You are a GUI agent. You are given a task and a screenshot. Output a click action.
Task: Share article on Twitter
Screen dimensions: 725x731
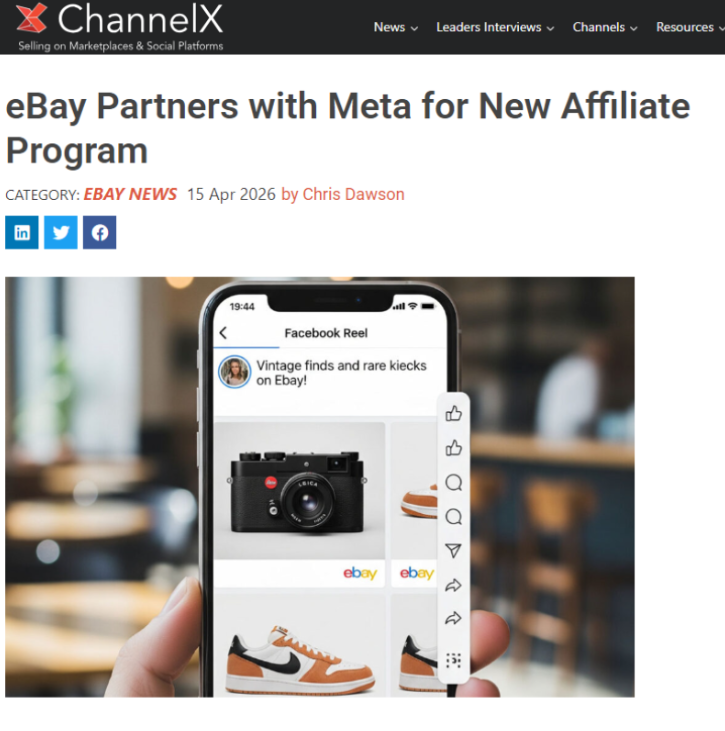(x=61, y=232)
